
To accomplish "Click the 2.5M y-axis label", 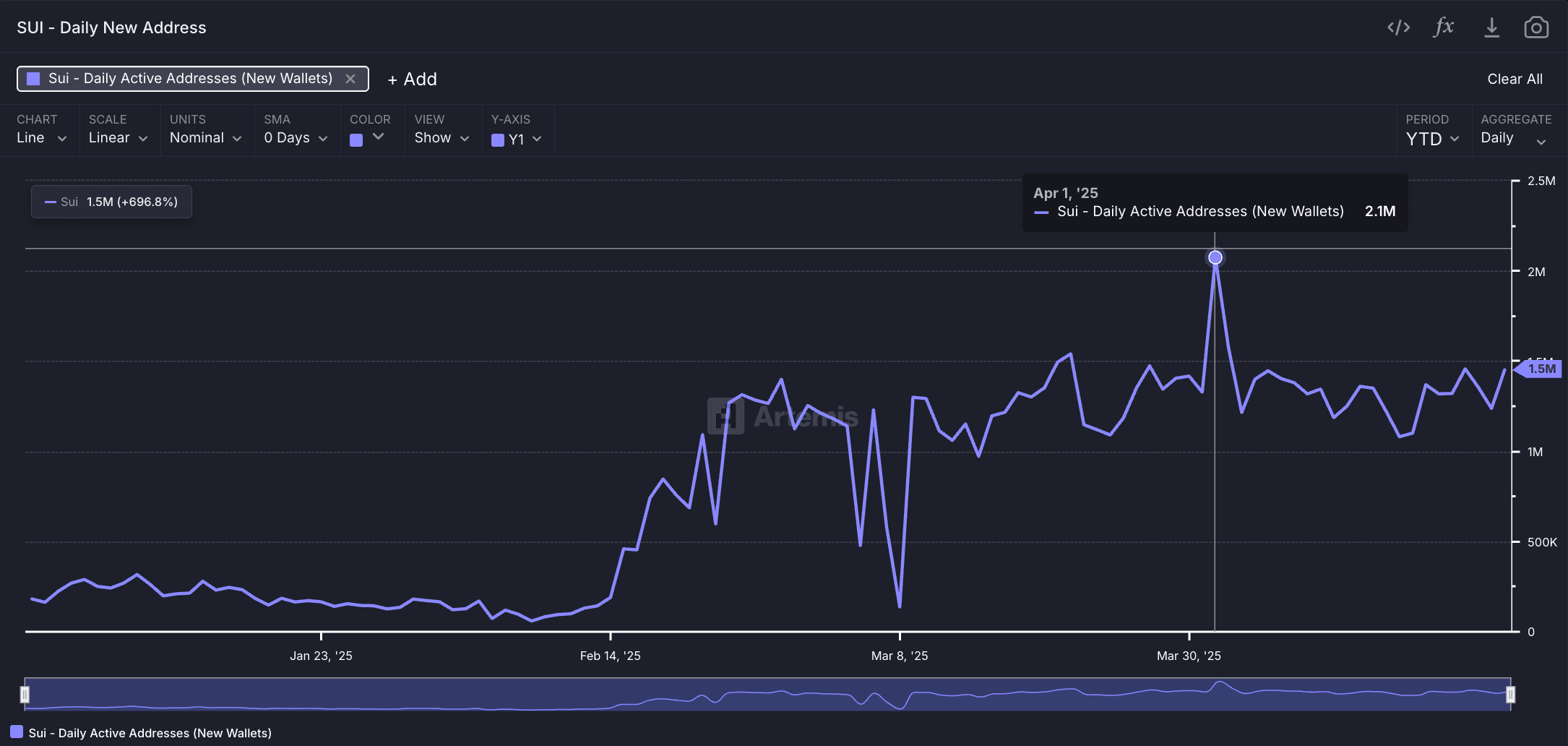I will click(x=1541, y=181).
